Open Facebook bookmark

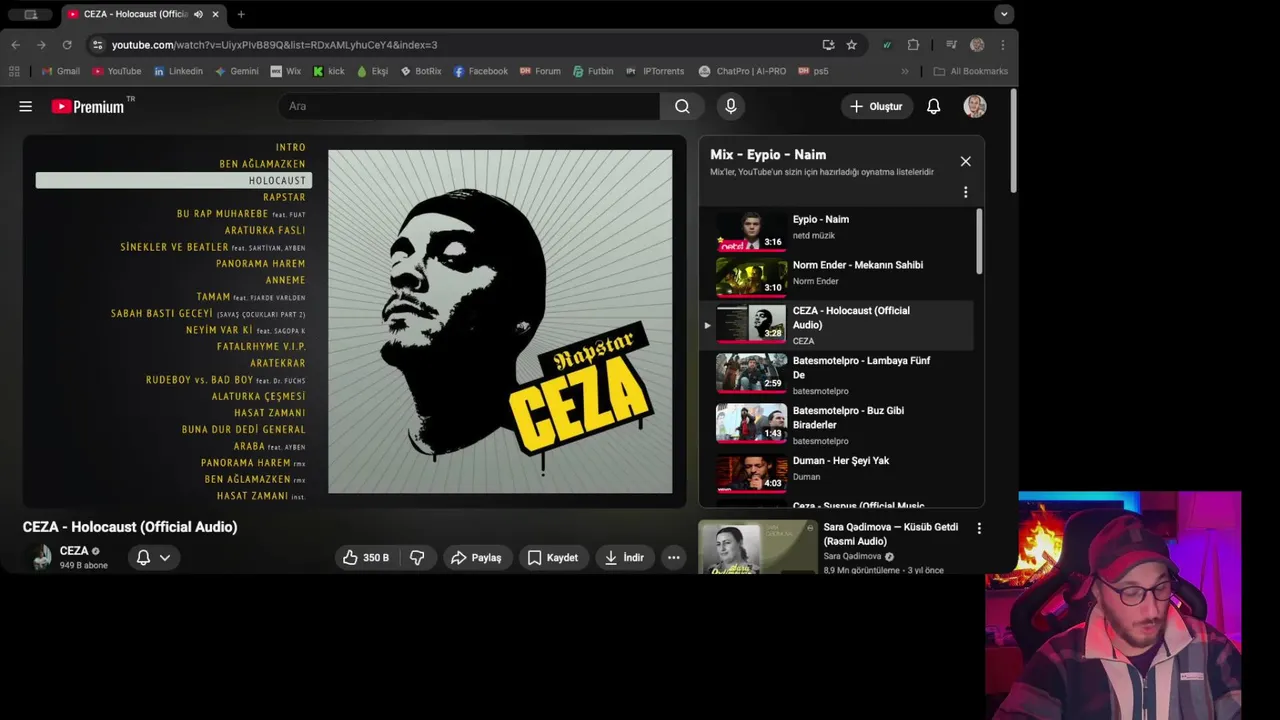pos(481,71)
